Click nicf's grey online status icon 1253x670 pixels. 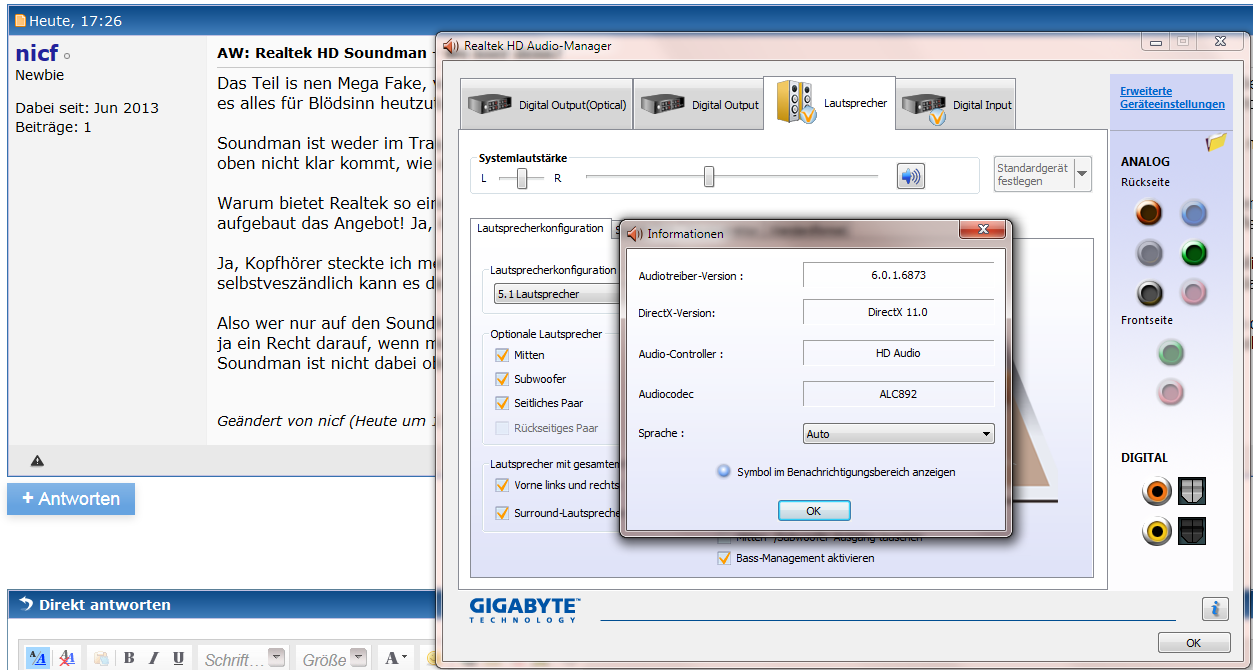(67, 57)
